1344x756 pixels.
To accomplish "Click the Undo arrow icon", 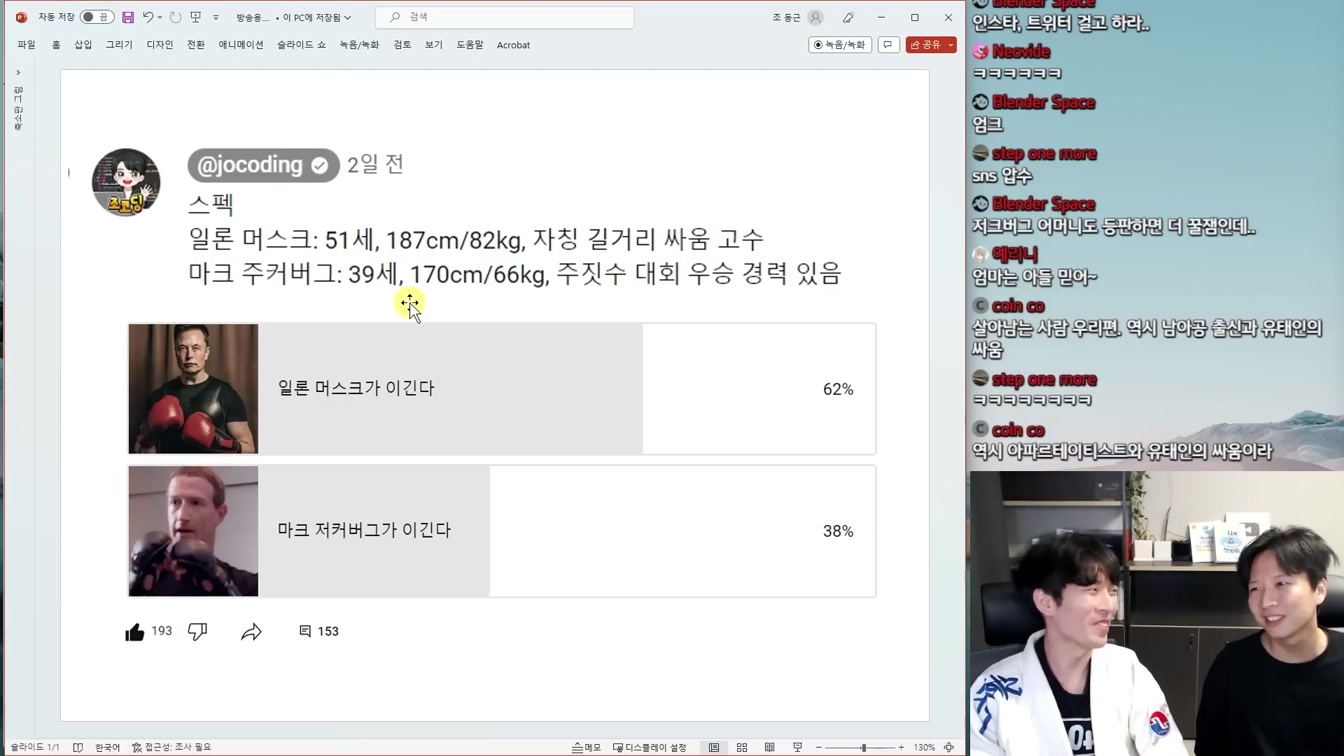I will [148, 17].
